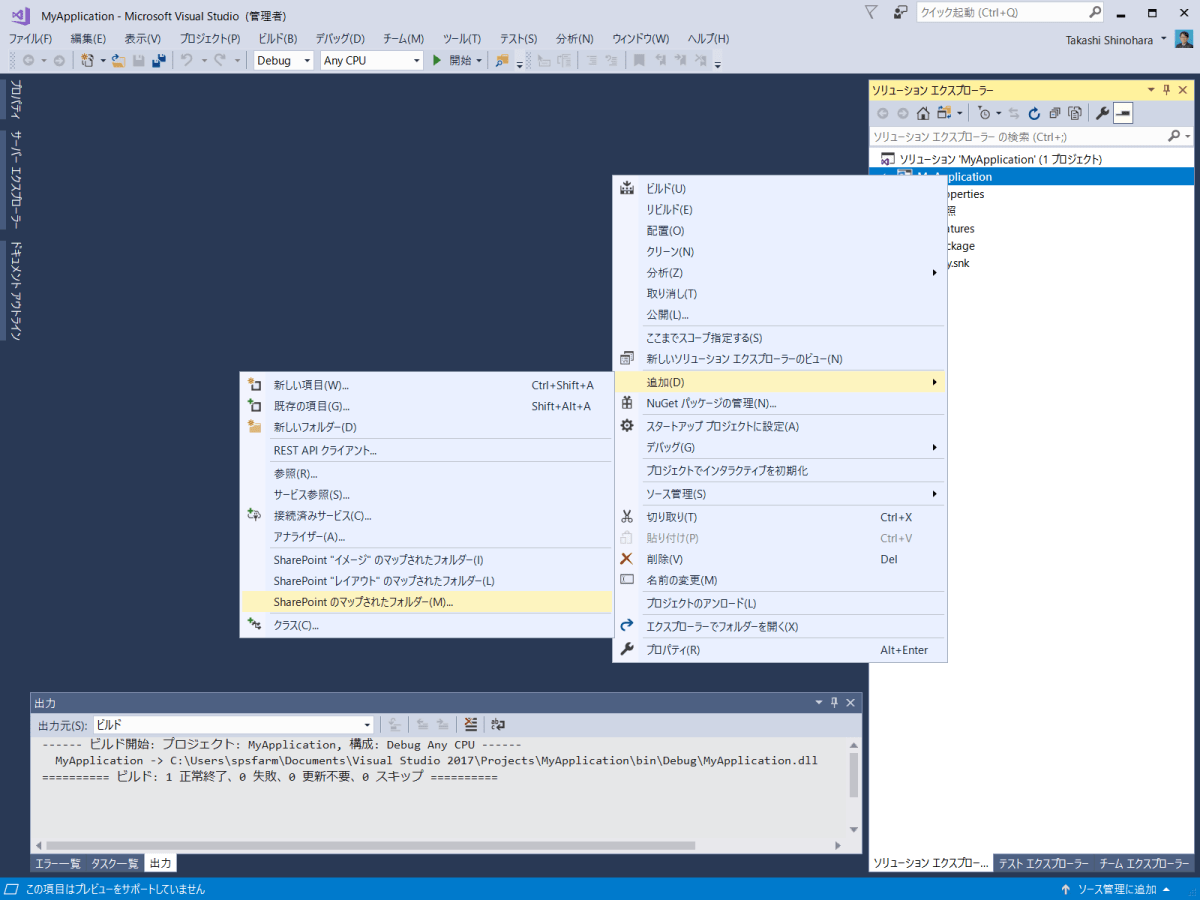Select SharePoint のマップされたフォルダー(M)... item
The height and width of the screenshot is (900, 1200).
(x=427, y=602)
